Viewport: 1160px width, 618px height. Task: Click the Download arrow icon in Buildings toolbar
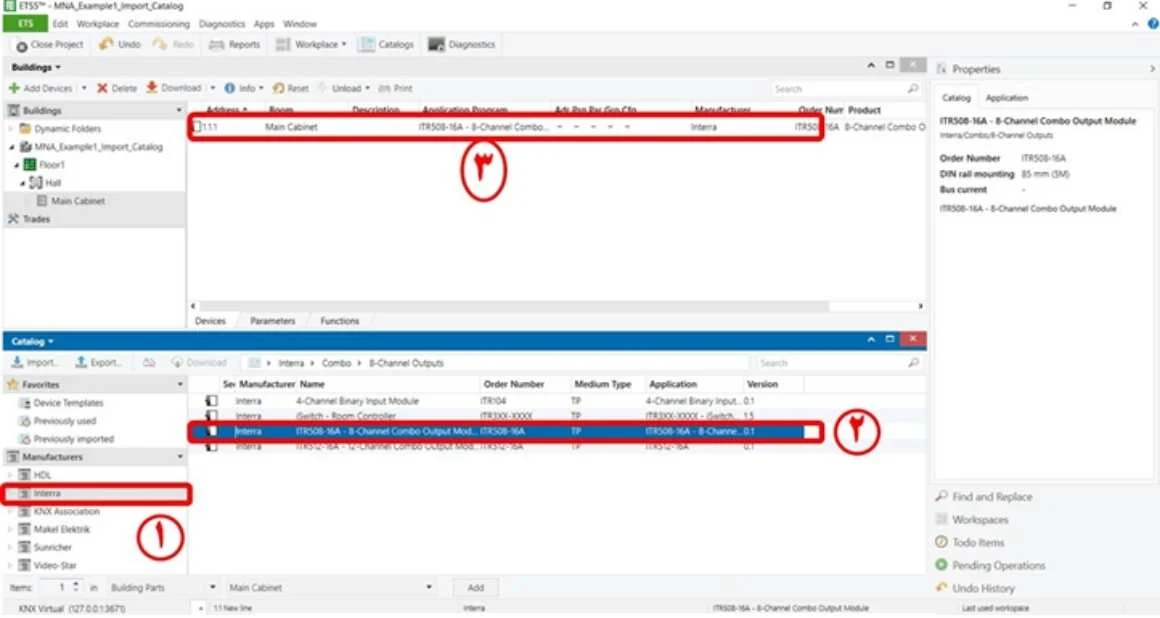[152, 88]
